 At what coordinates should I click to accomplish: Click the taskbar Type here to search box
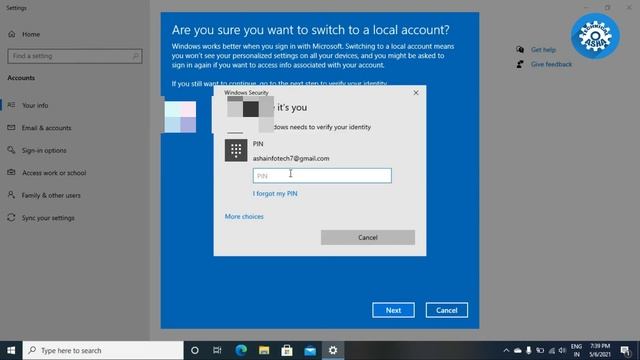pos(103,350)
